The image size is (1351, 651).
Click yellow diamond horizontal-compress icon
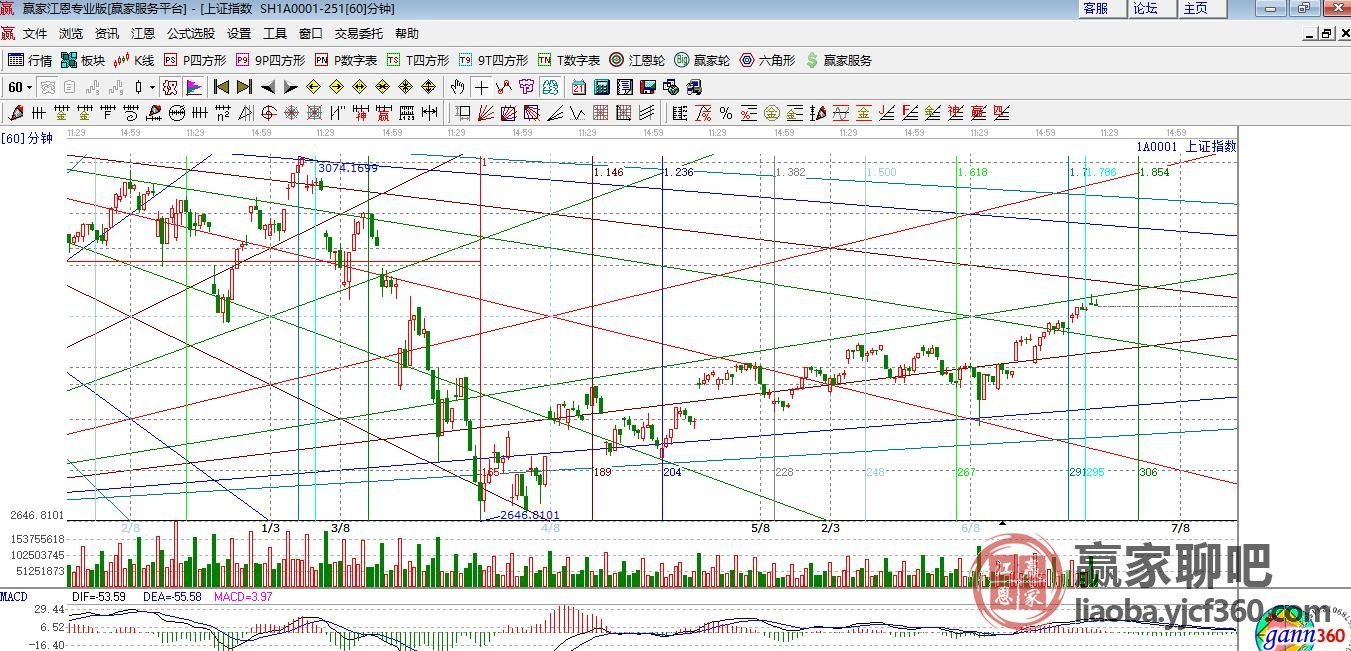click(382, 87)
